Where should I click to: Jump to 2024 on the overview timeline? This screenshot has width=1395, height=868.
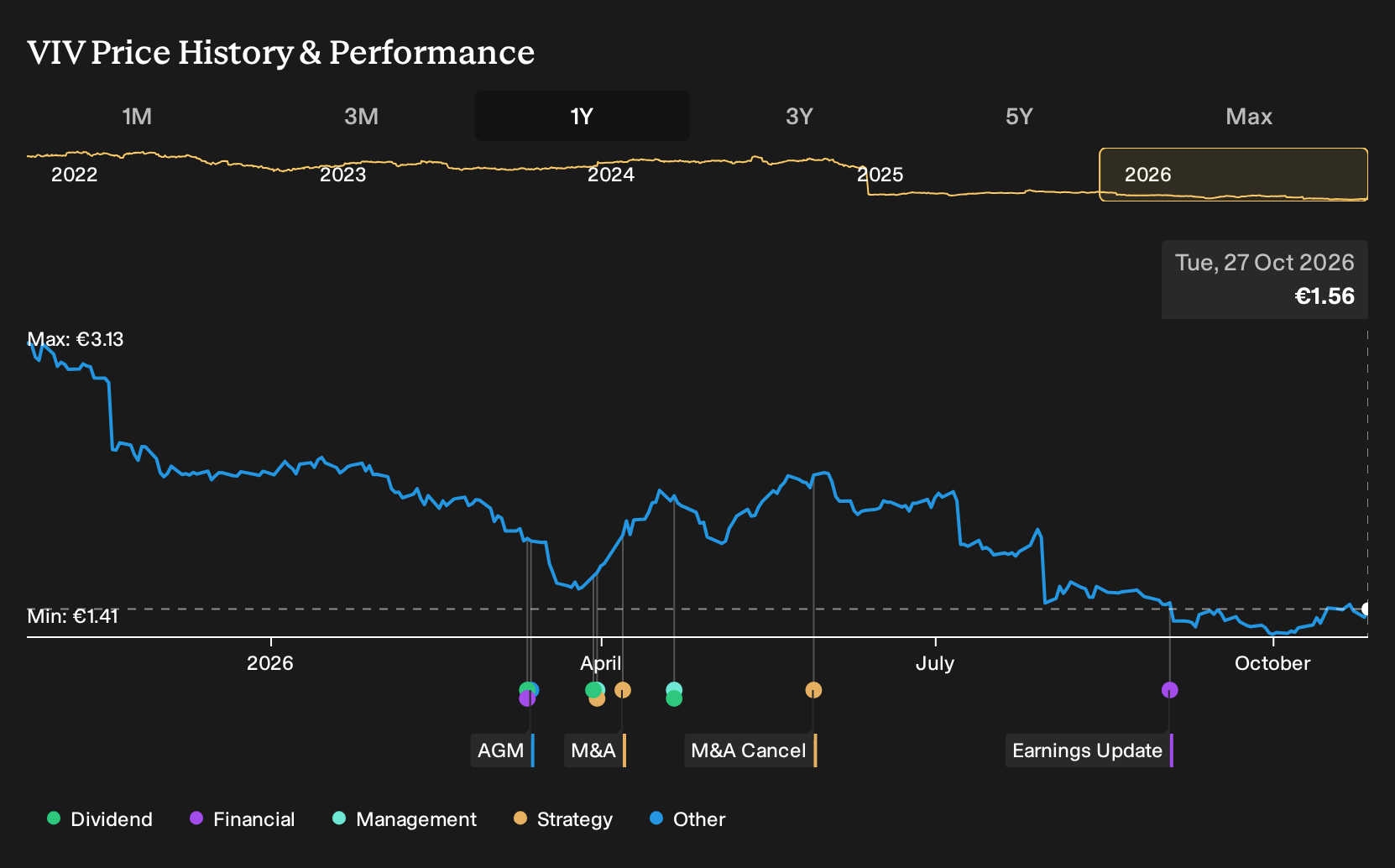[x=611, y=175]
